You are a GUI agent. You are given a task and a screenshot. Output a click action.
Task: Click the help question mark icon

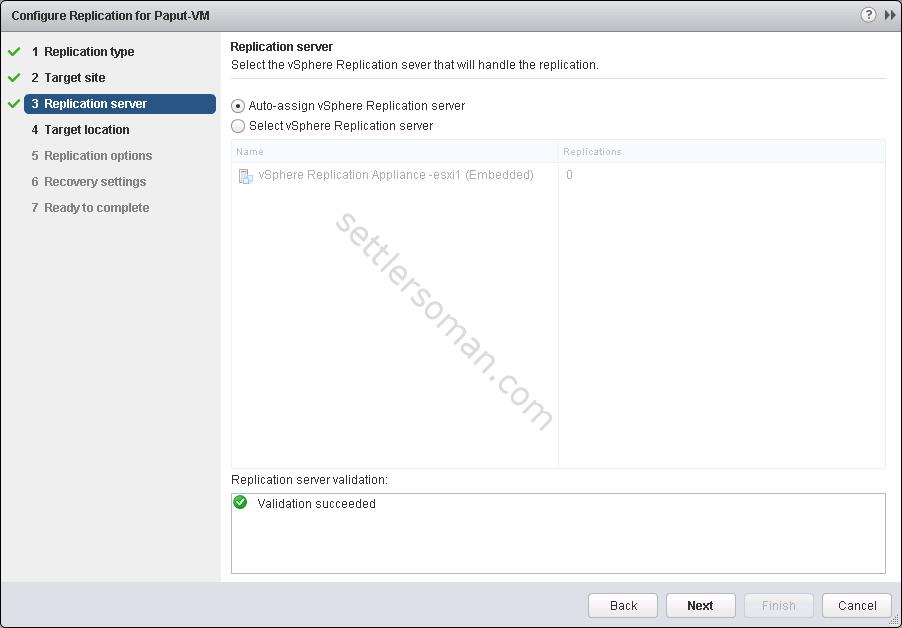(x=867, y=15)
